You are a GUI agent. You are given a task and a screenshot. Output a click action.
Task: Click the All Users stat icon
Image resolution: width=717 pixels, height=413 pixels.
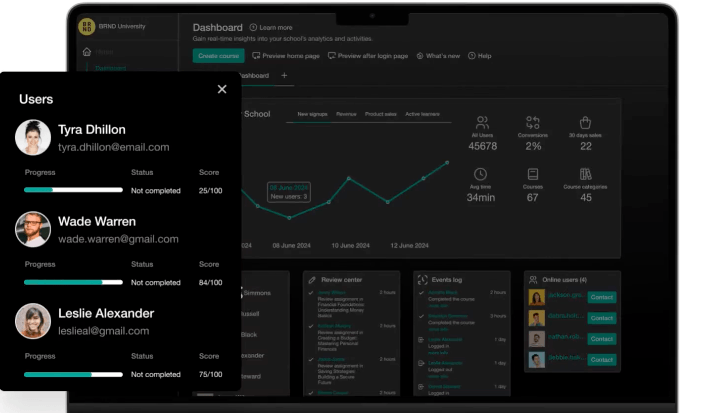pos(482,123)
